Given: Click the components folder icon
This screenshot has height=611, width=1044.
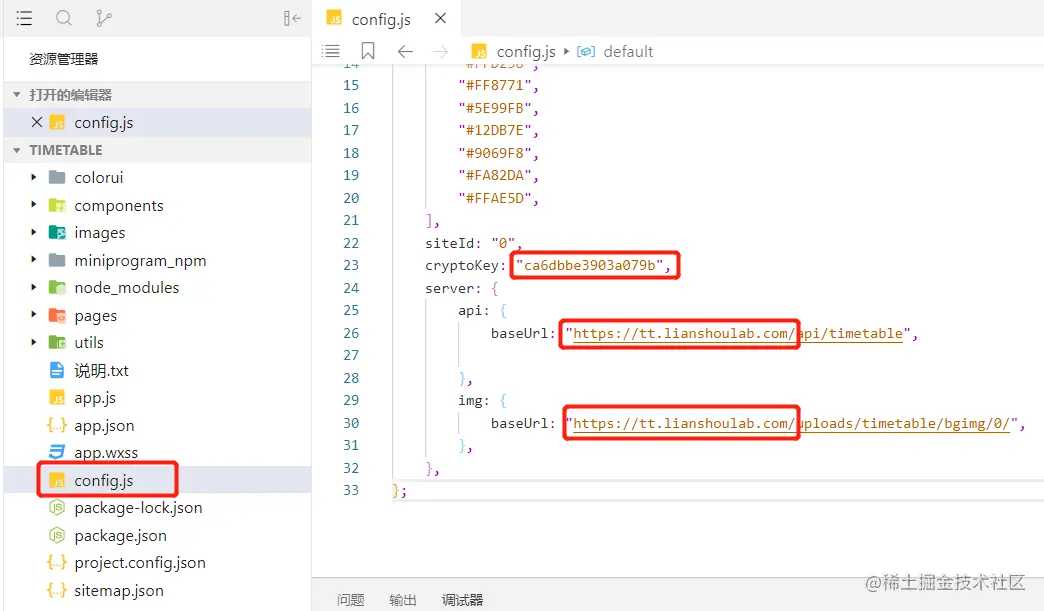Looking at the screenshot, I should coord(57,205).
